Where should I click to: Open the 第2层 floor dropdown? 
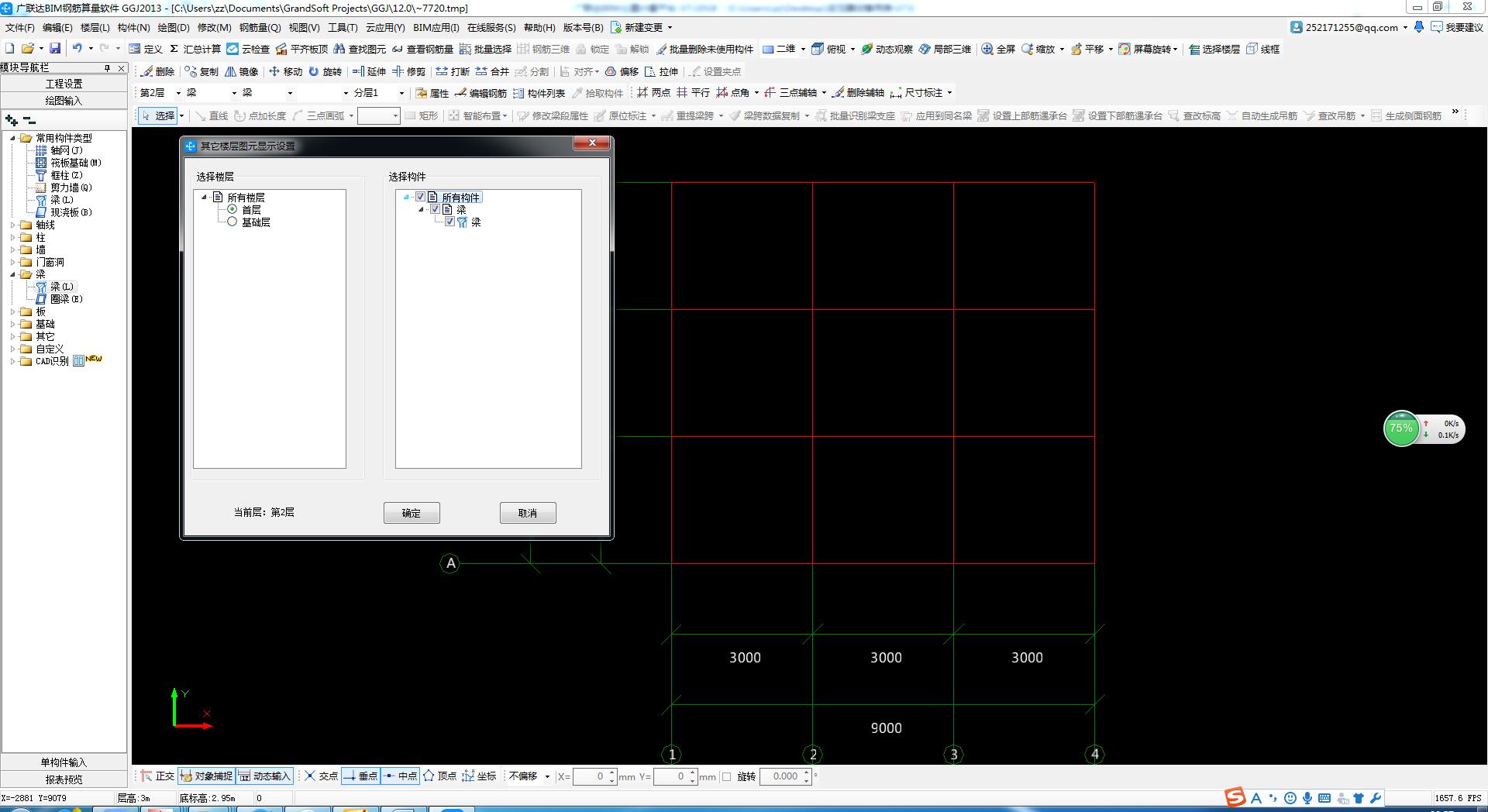178,93
